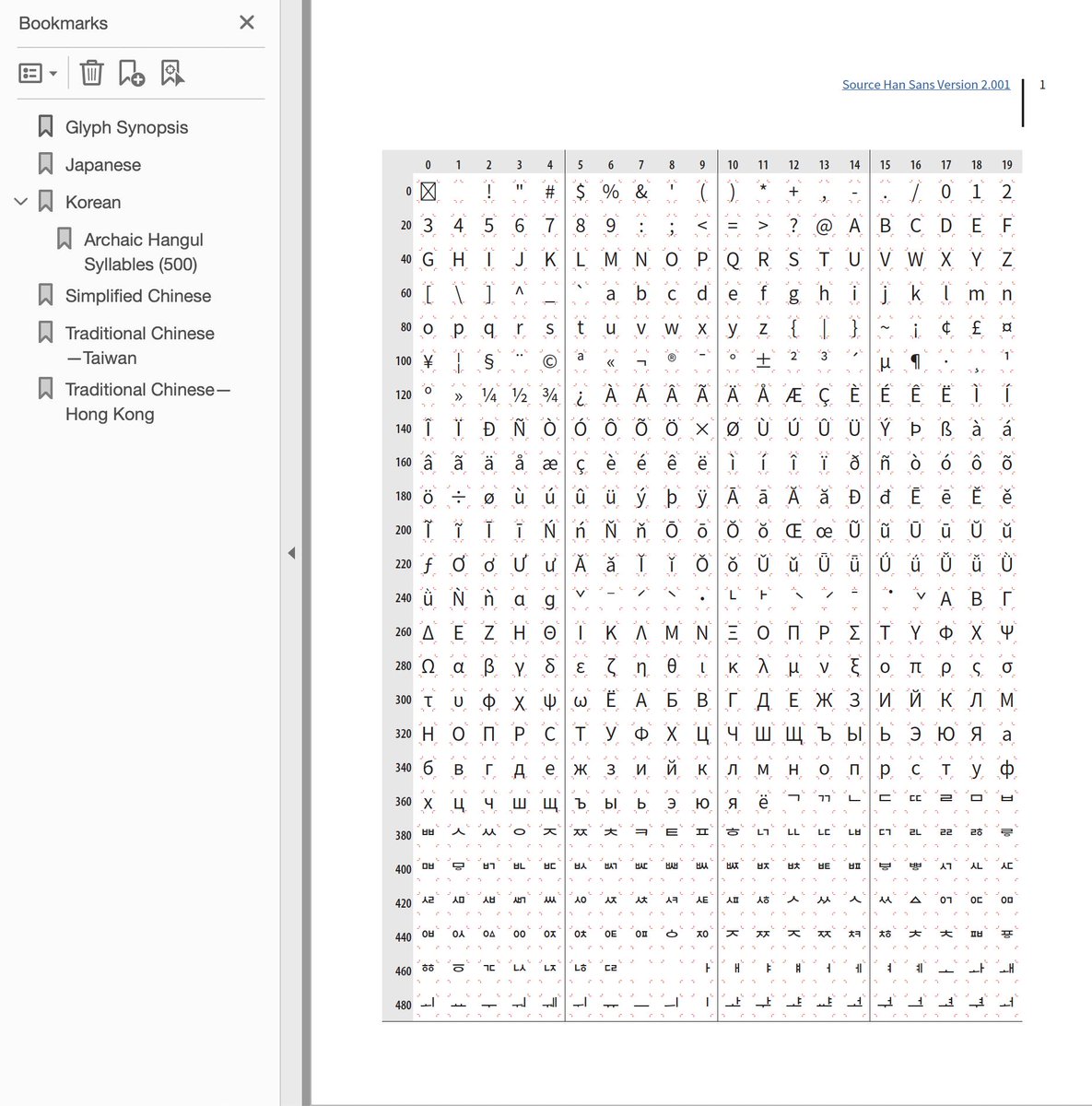Collapse the Korean bookmark tree

click(20, 202)
